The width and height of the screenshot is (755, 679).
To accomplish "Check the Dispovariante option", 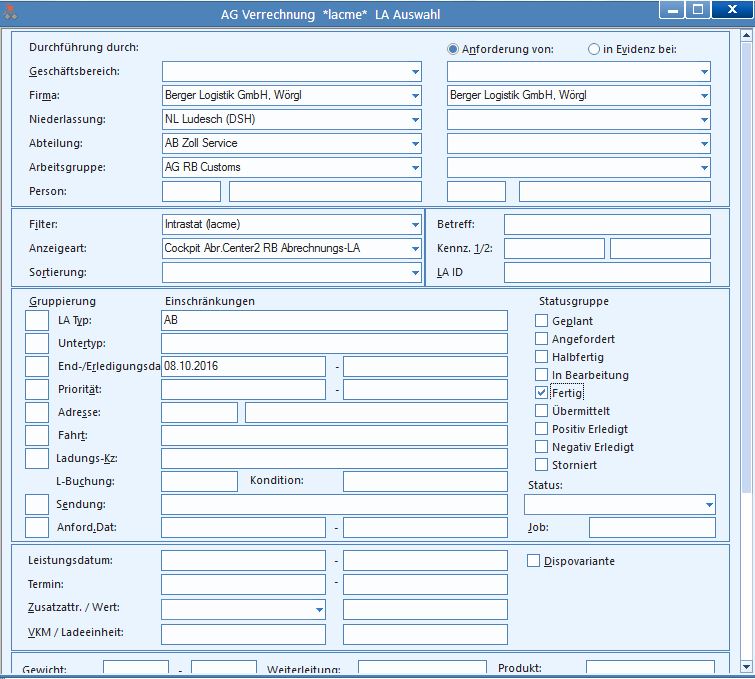I will 533,561.
